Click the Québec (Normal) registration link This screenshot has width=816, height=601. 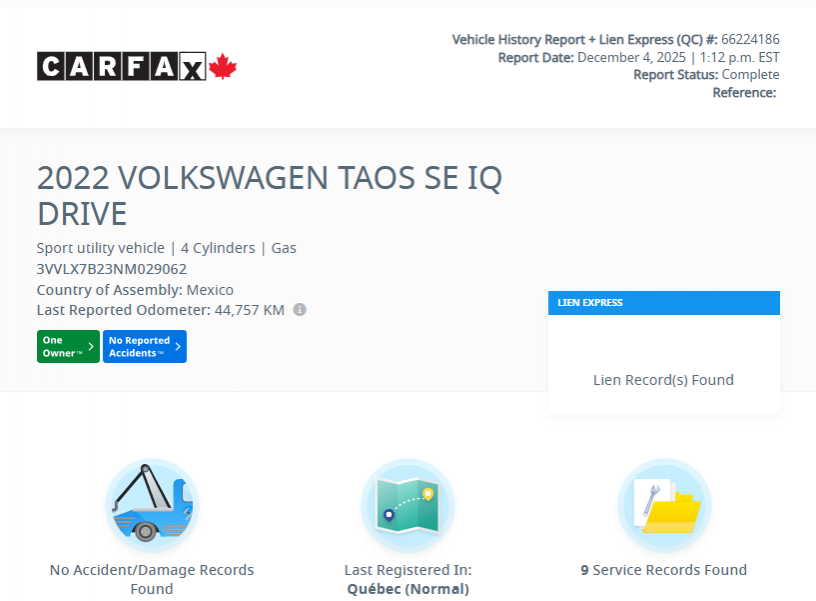pos(407,588)
